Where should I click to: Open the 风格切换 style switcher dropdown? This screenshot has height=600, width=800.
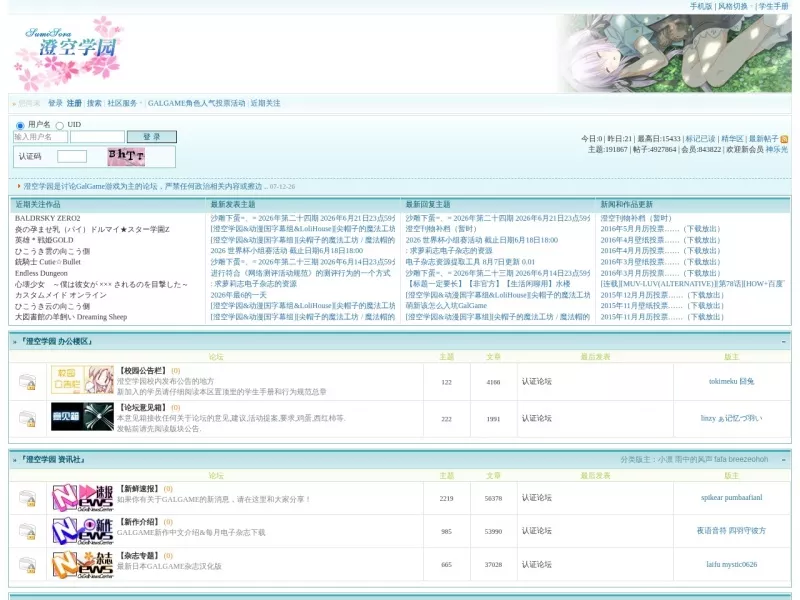tap(735, 6)
